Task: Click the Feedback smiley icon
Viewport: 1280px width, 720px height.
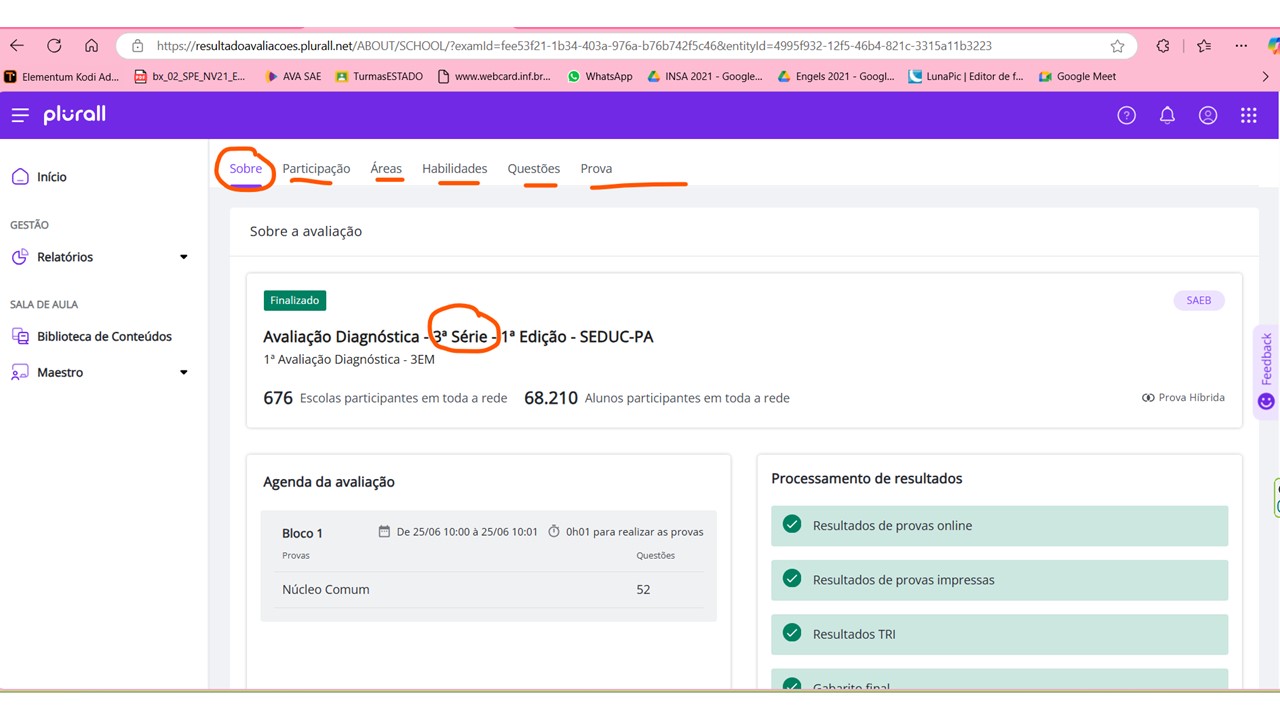Action: point(1266,401)
